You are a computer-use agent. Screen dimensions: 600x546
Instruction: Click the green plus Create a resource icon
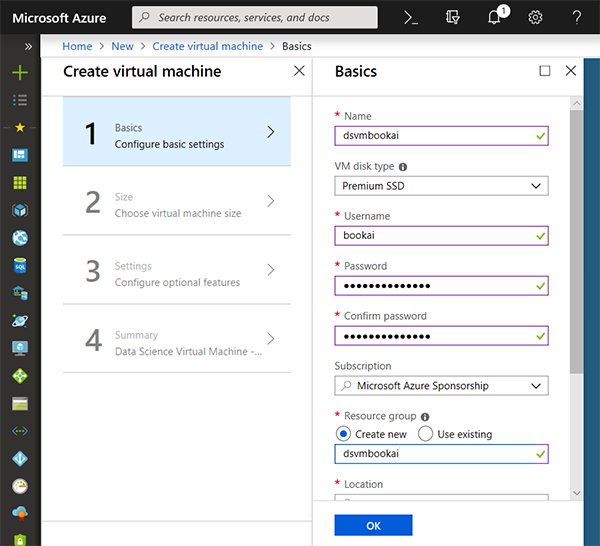click(20, 73)
